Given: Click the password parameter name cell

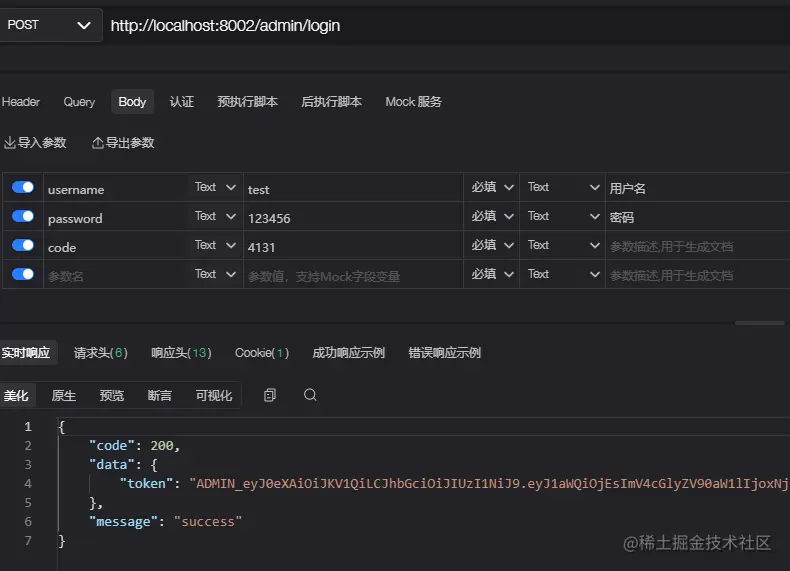Looking at the screenshot, I should tap(116, 216).
